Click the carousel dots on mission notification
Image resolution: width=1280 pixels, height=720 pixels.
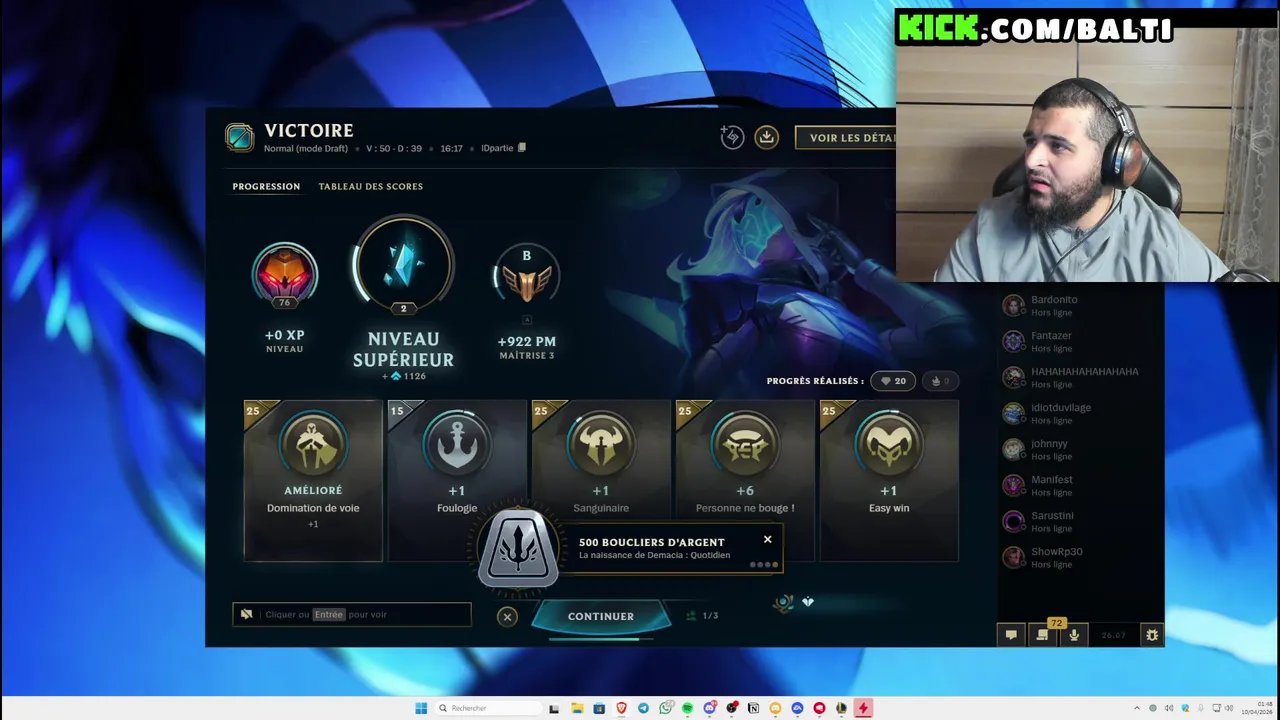tap(763, 565)
